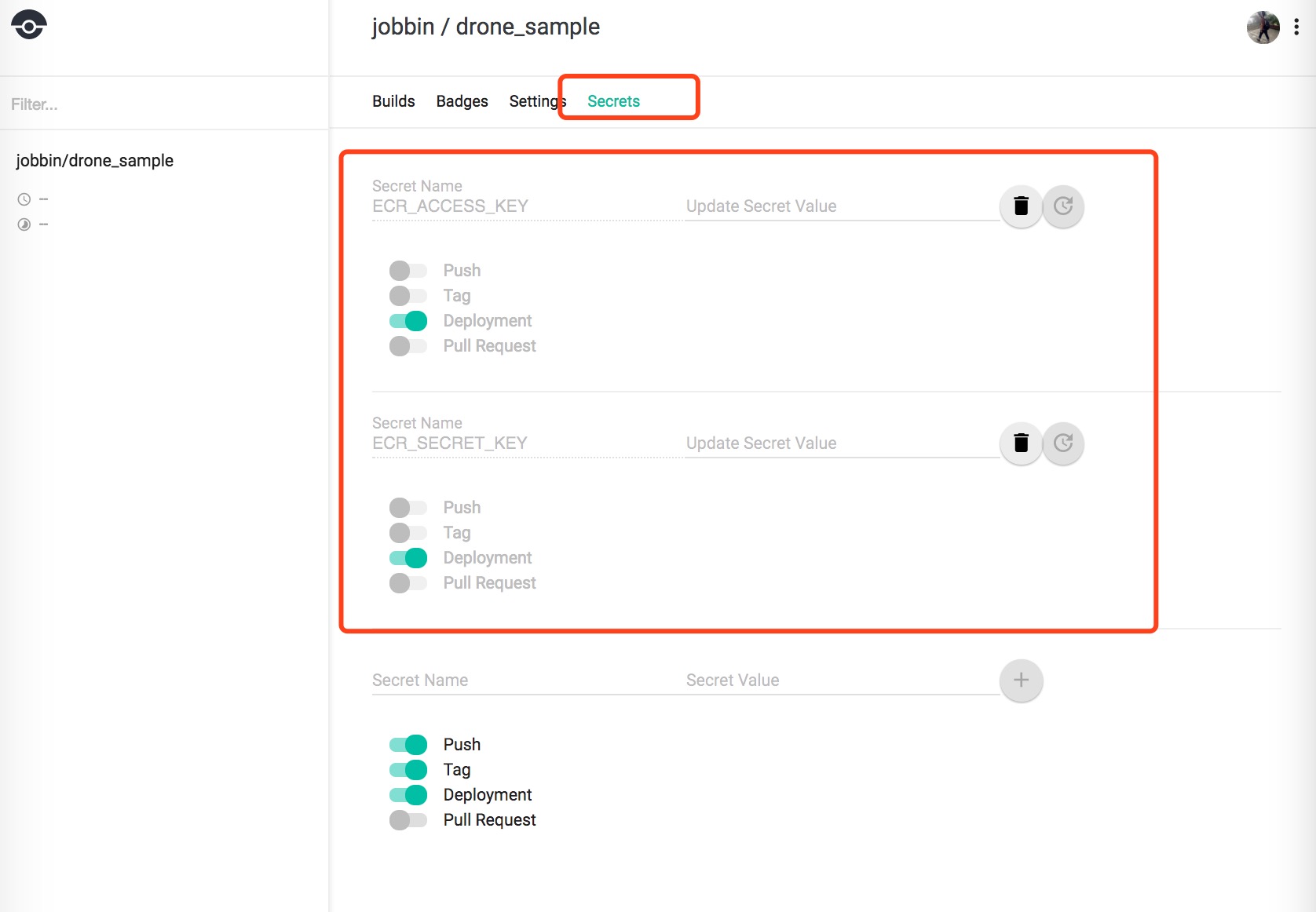Update the ECR_ACCESS_KEY secret value button
Screen dimensions: 1316x912
(1063, 206)
